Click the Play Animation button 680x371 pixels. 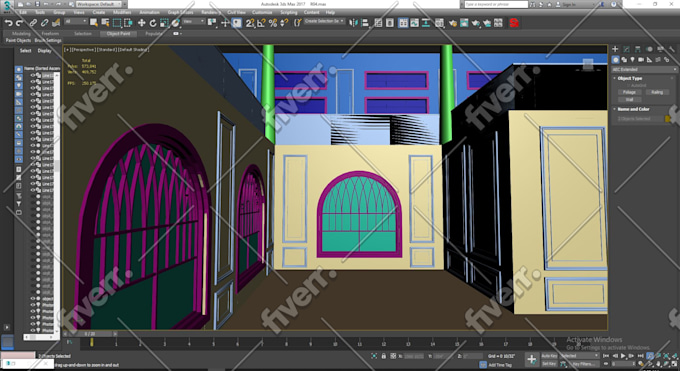623,356
